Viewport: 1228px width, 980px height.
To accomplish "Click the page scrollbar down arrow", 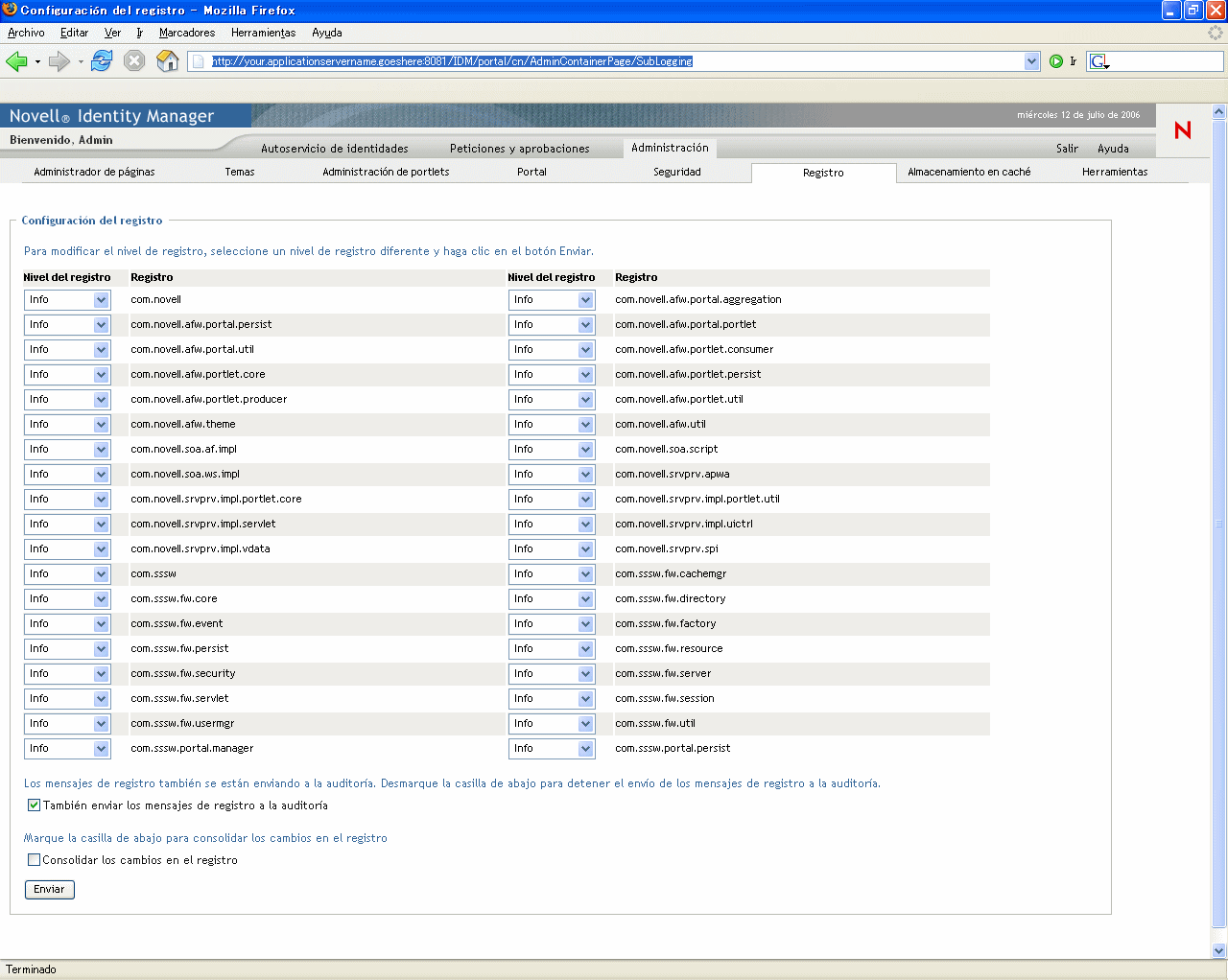I will 1219,951.
